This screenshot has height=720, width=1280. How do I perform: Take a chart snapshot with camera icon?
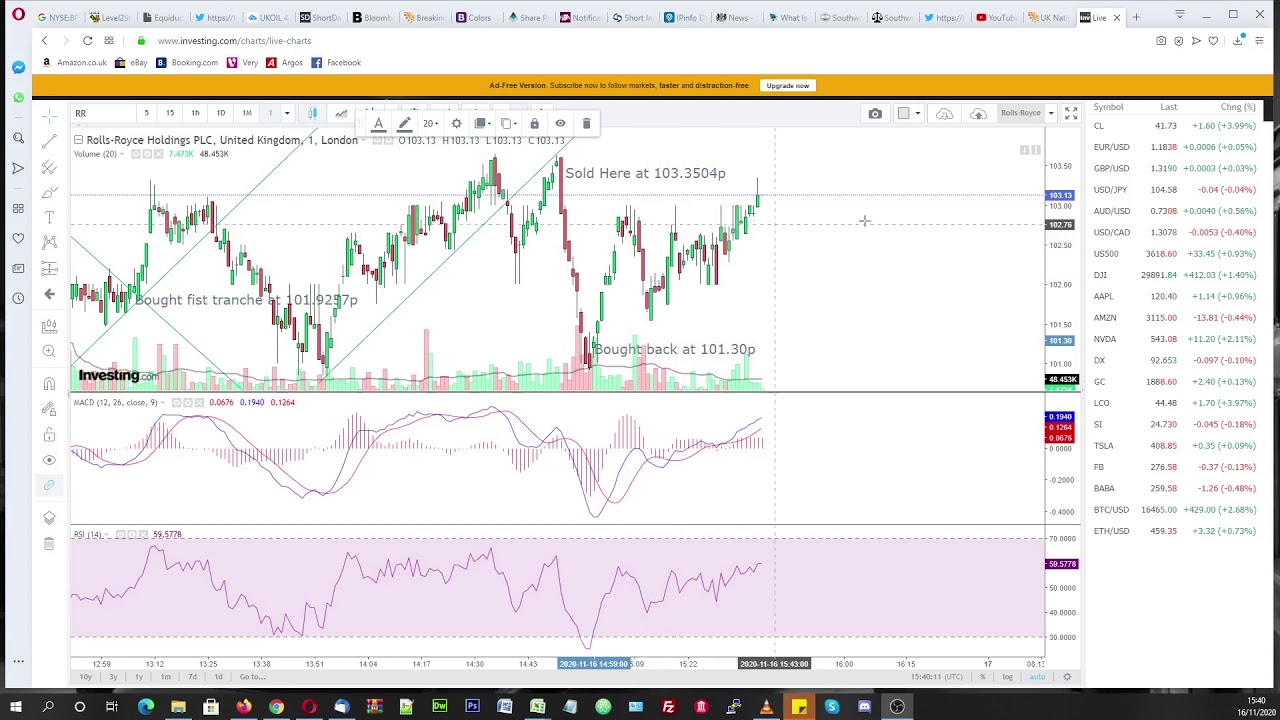[x=875, y=114]
